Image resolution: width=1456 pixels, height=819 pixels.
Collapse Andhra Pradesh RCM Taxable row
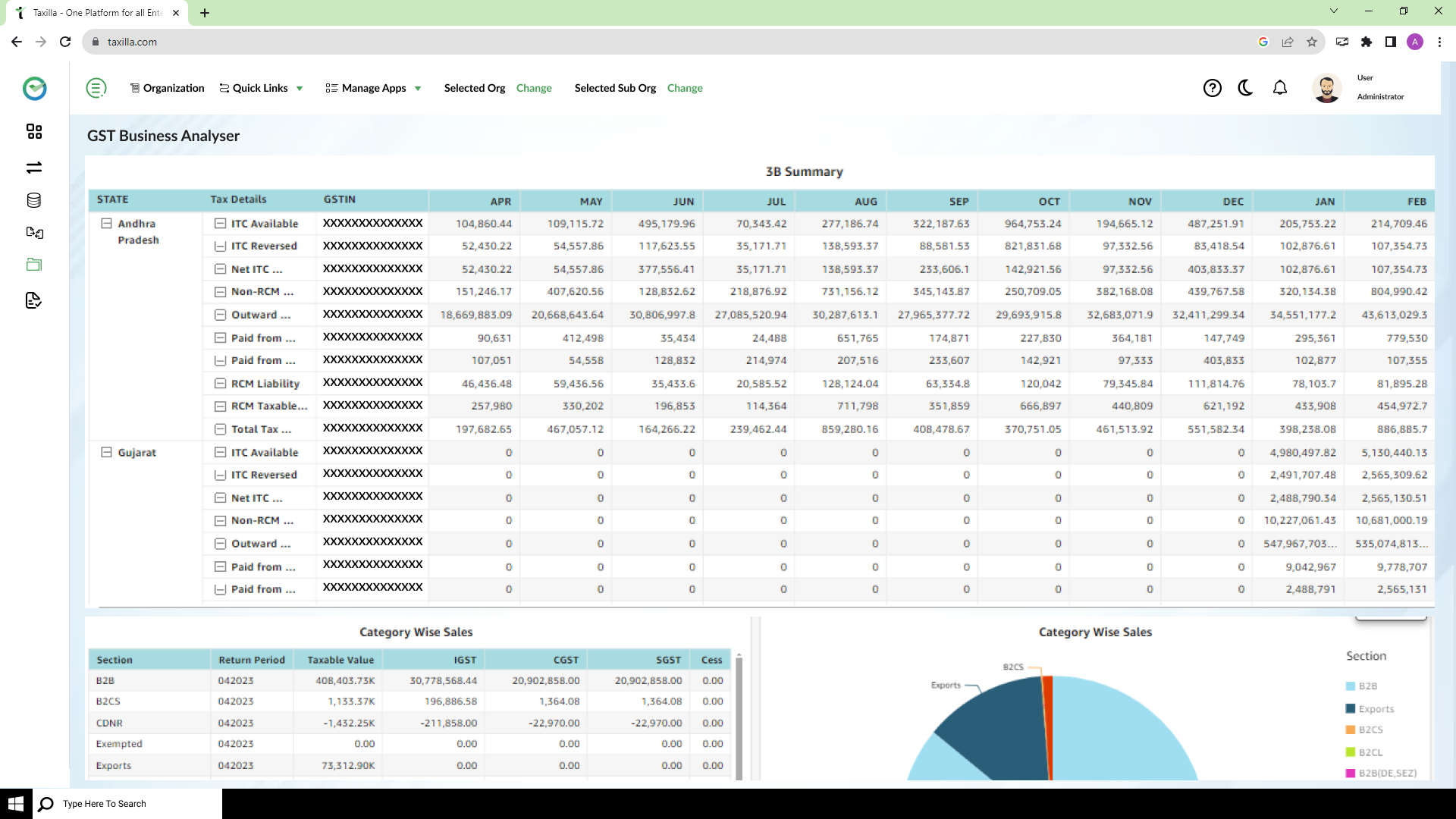tap(220, 406)
